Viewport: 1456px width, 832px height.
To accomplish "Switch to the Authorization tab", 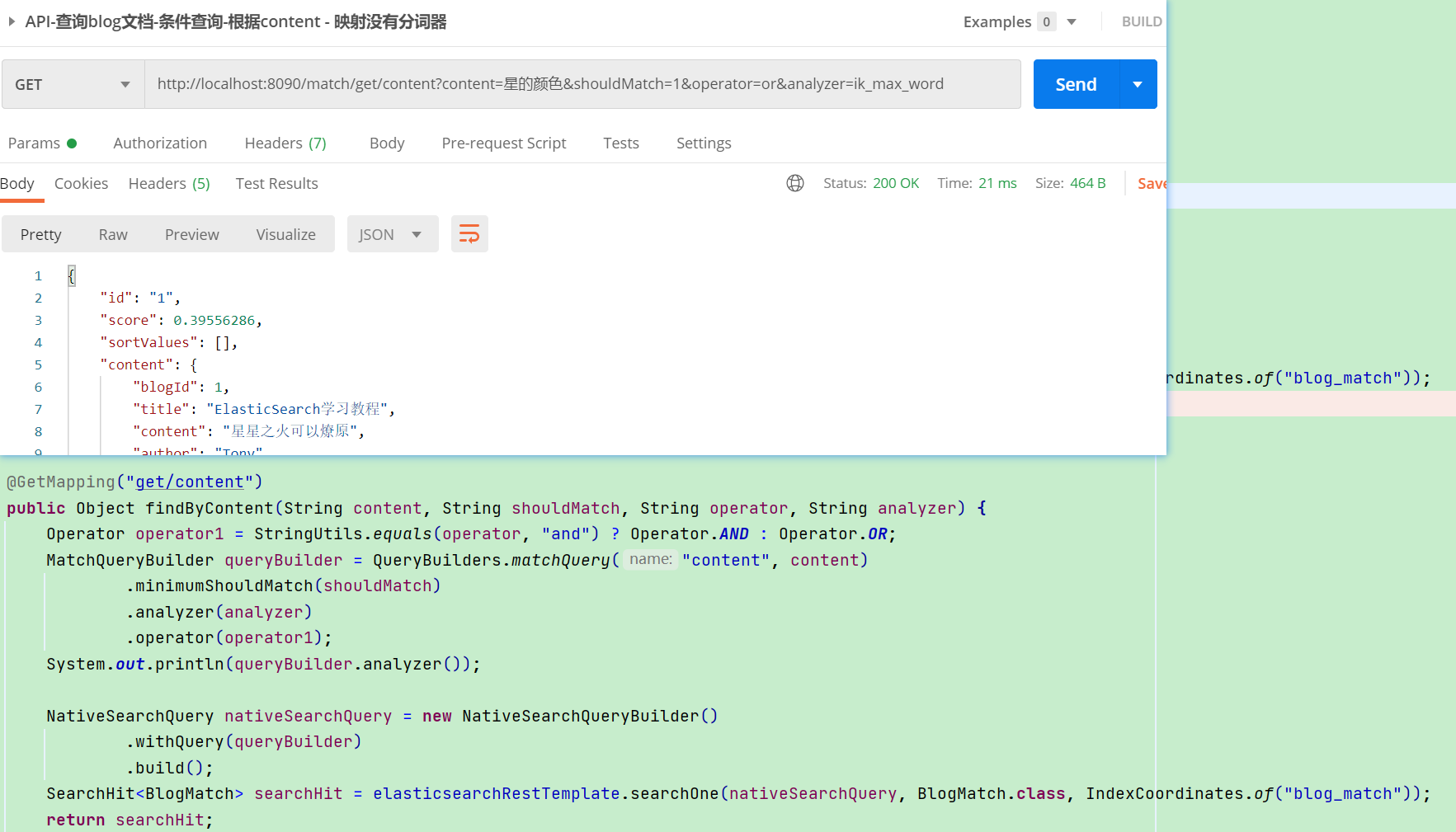I will coord(160,143).
